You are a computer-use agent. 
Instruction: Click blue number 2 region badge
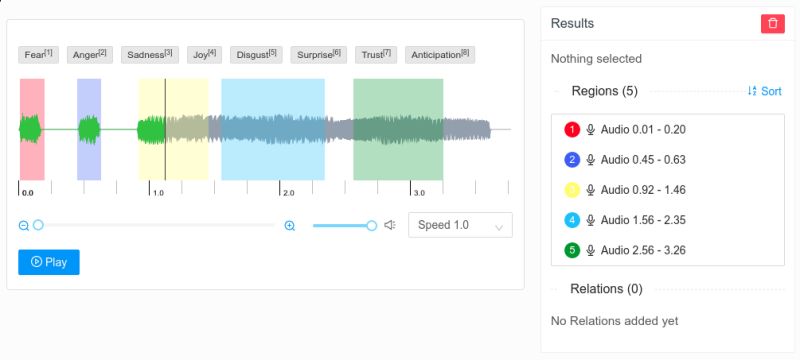pyautogui.click(x=572, y=160)
